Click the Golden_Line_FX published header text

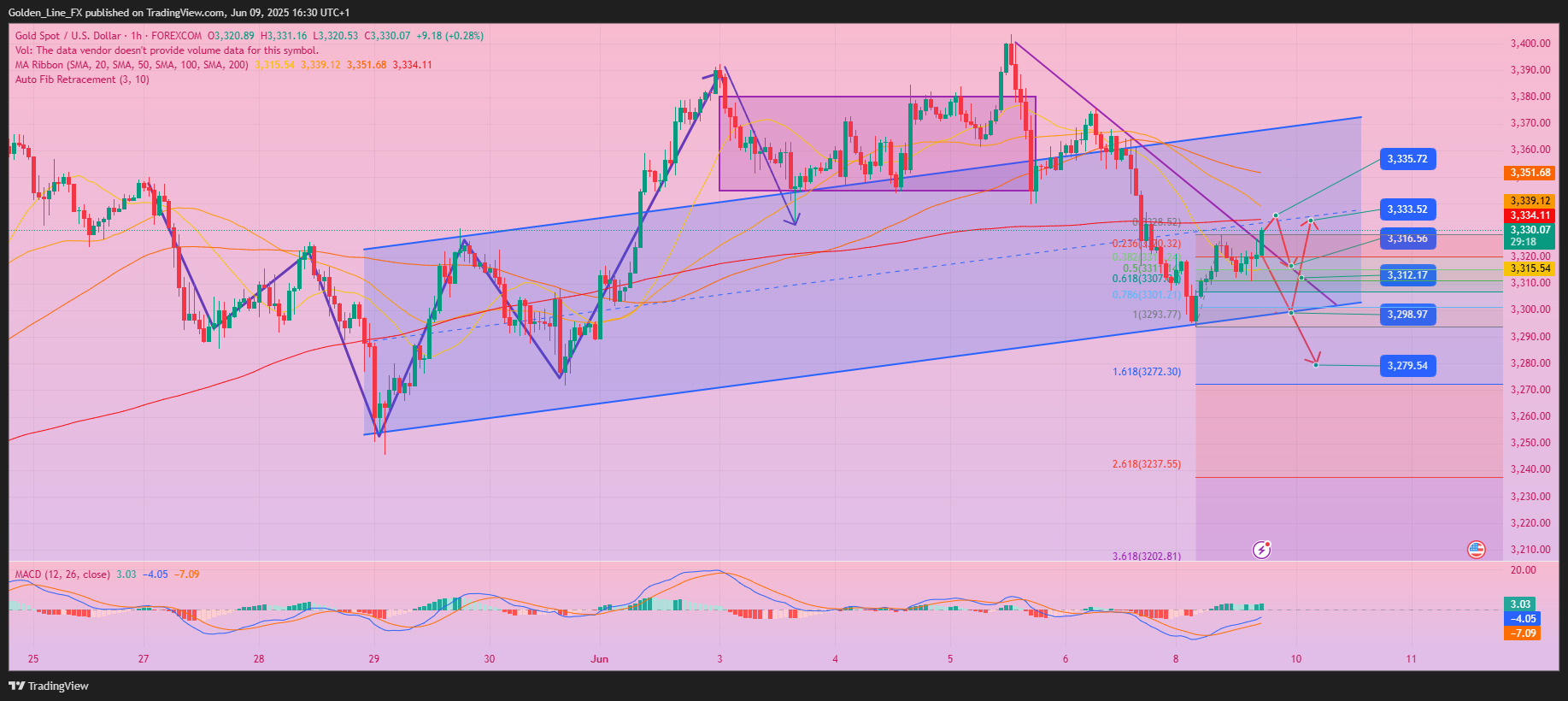click(x=179, y=12)
